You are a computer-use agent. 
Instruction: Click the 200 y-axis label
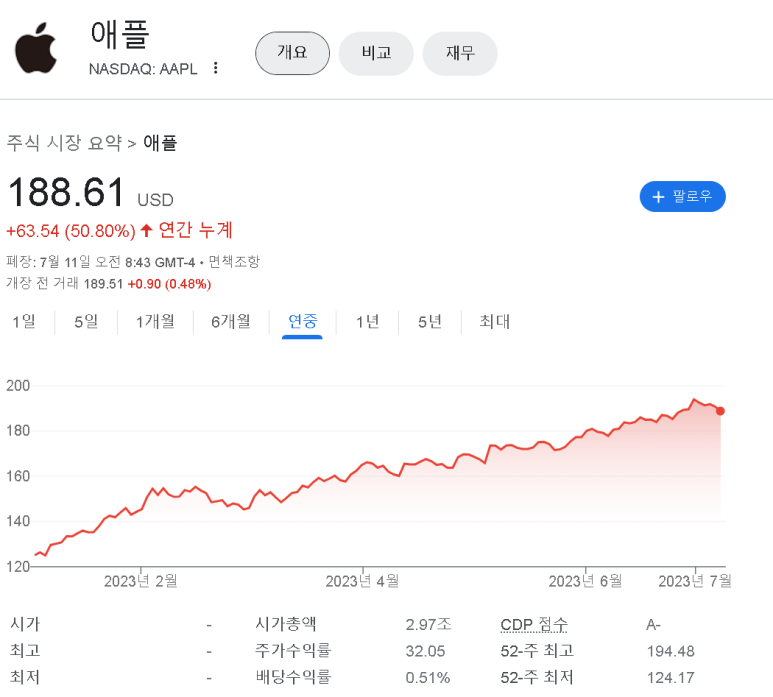(x=18, y=385)
